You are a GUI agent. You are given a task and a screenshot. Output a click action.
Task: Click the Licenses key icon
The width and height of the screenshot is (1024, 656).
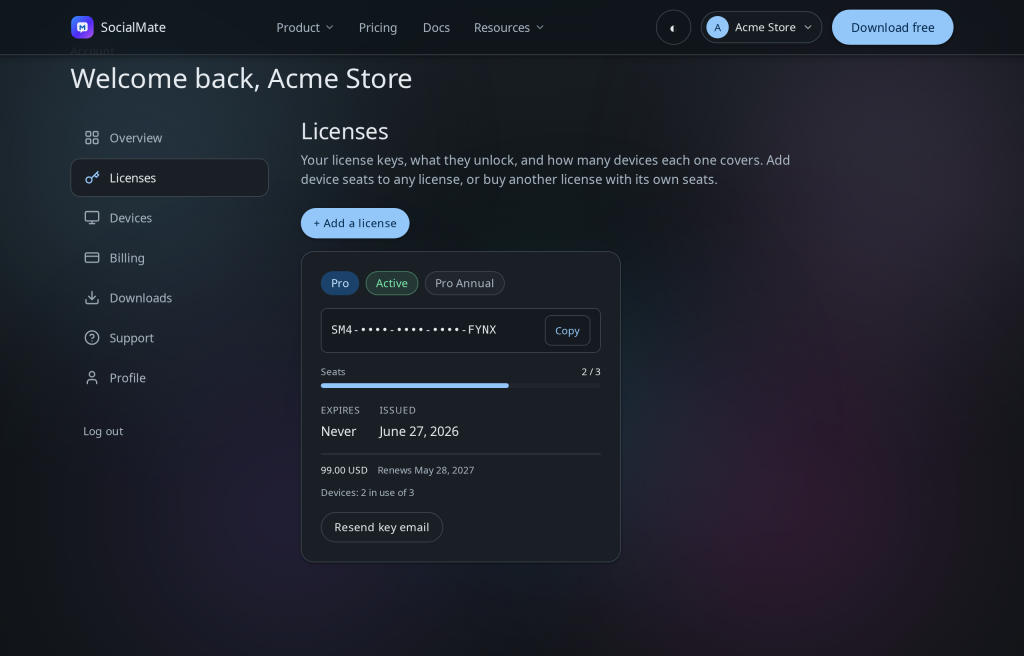tap(92, 178)
